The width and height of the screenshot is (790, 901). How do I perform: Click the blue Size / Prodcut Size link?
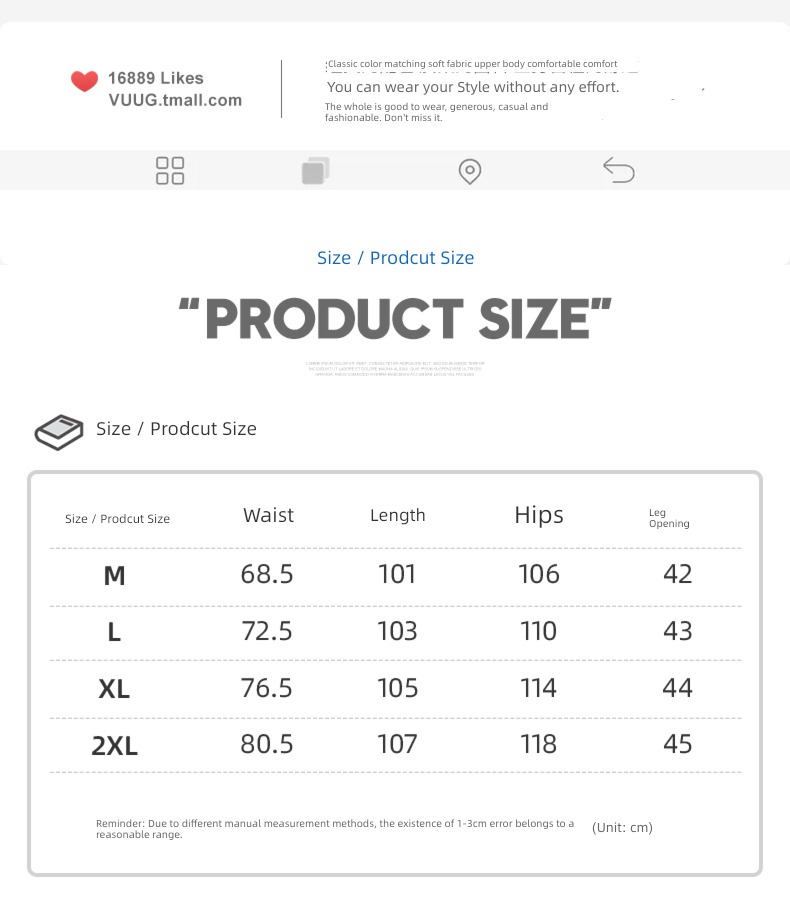[x=395, y=258]
